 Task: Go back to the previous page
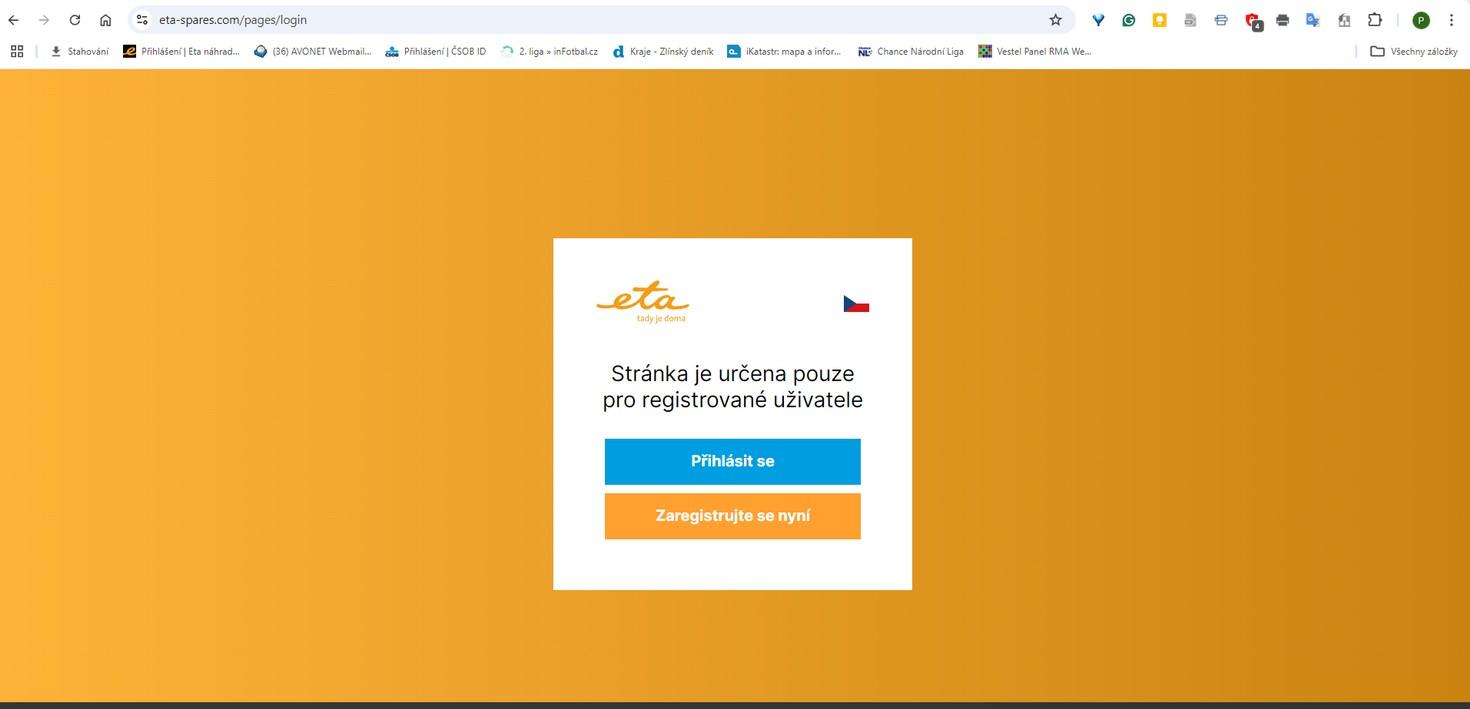(x=13, y=20)
